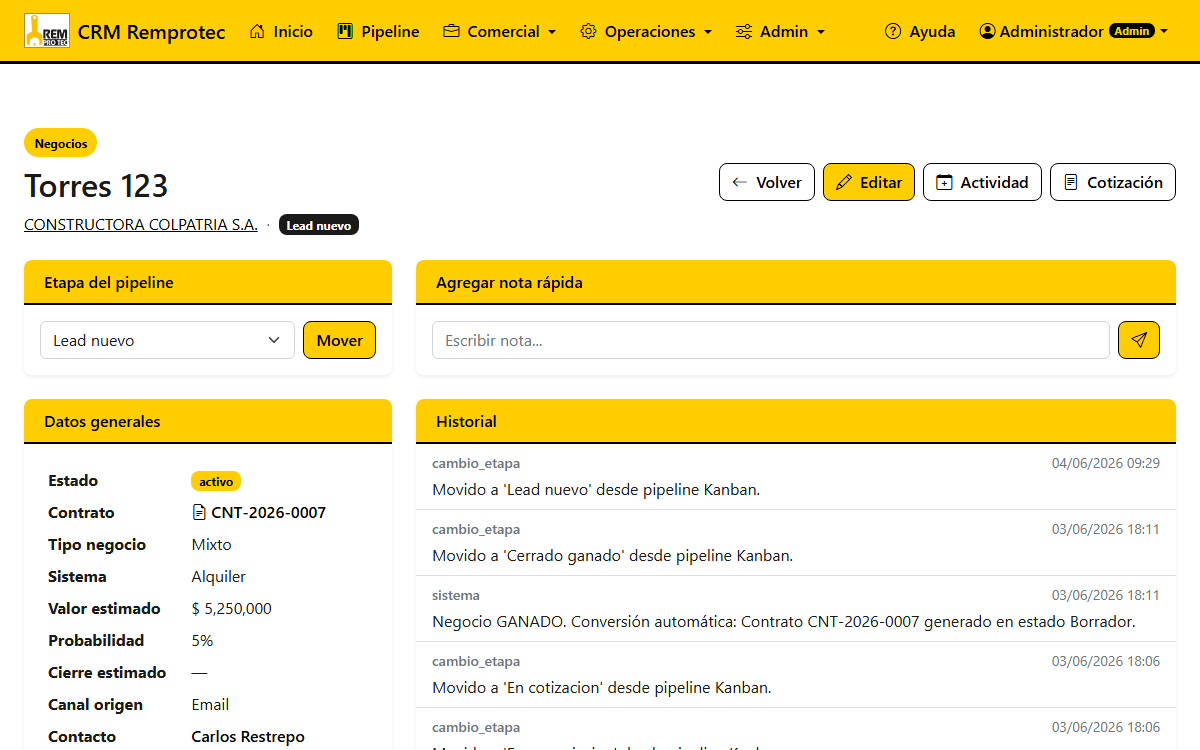Click the Negocios breadcrumb badge

click(x=61, y=143)
